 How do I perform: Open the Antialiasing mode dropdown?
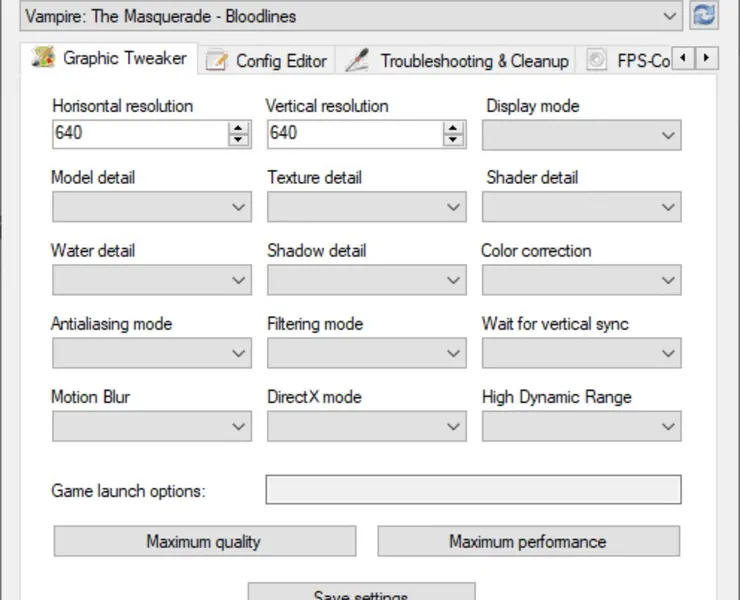(x=152, y=353)
